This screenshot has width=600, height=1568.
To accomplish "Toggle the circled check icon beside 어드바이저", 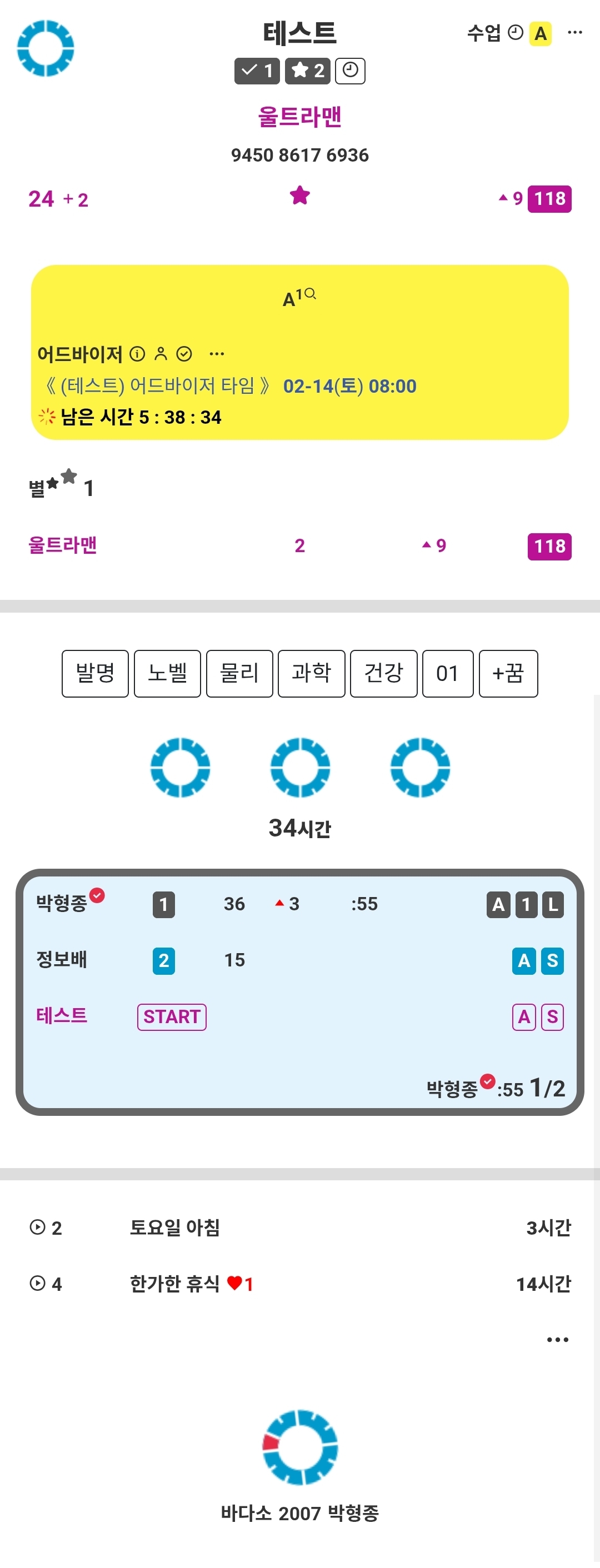I will tap(184, 354).
